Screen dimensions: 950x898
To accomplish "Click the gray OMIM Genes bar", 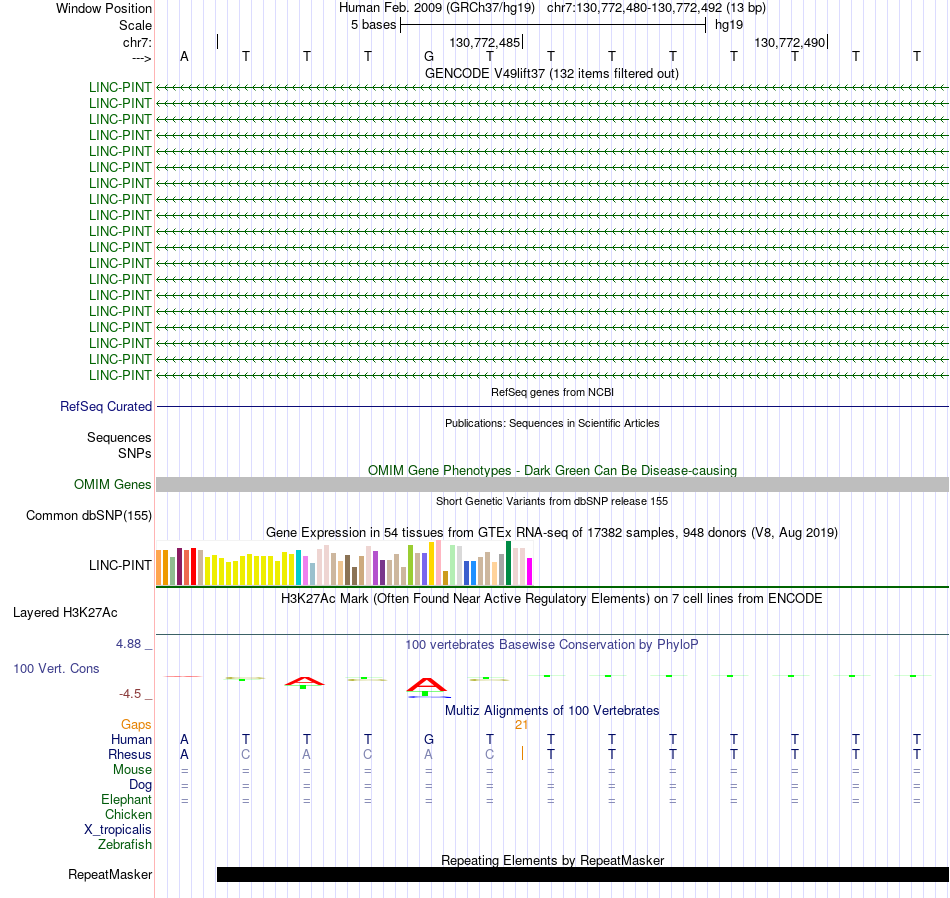I will pyautogui.click(x=552, y=485).
